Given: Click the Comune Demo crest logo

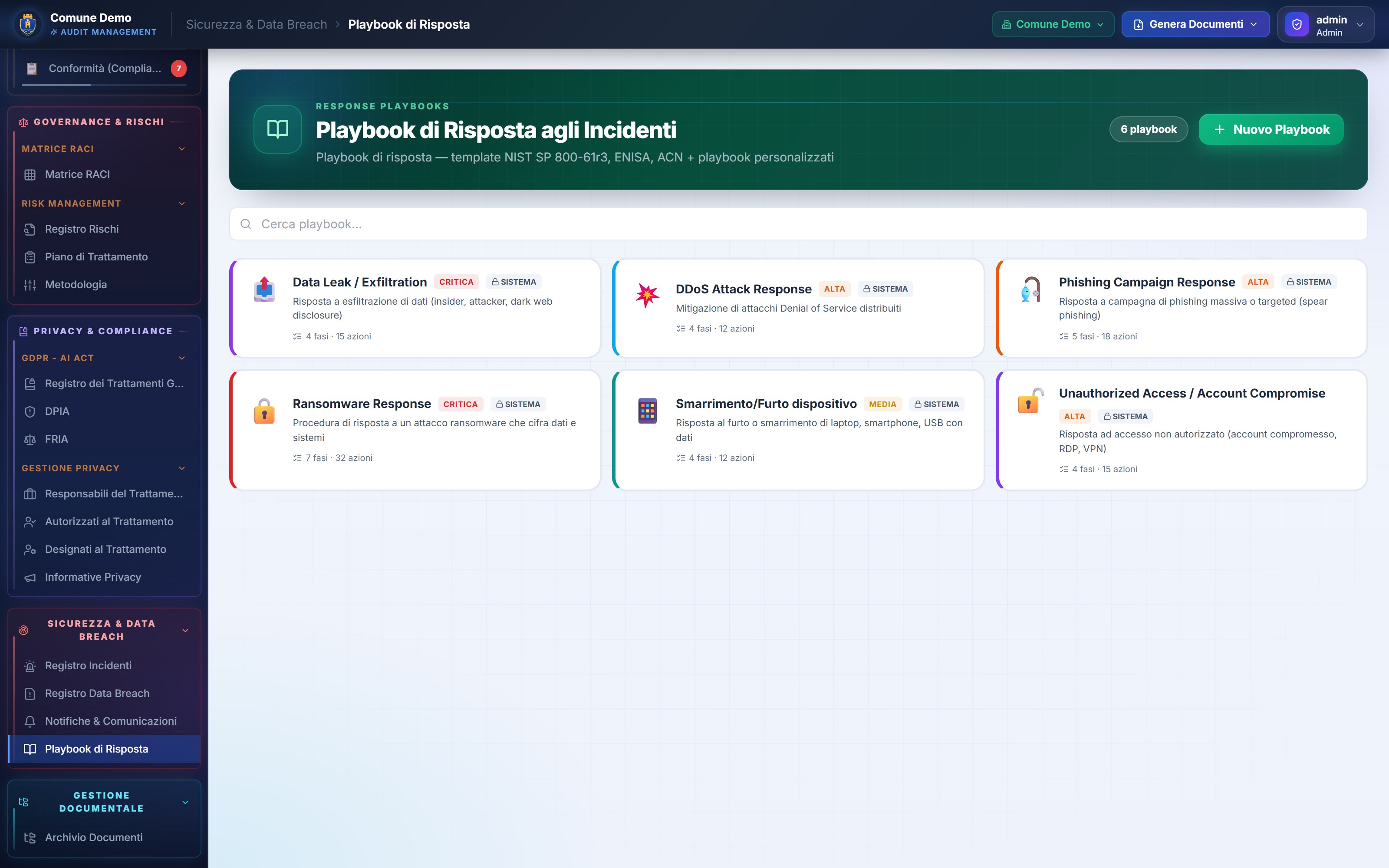Looking at the screenshot, I should pos(27,24).
